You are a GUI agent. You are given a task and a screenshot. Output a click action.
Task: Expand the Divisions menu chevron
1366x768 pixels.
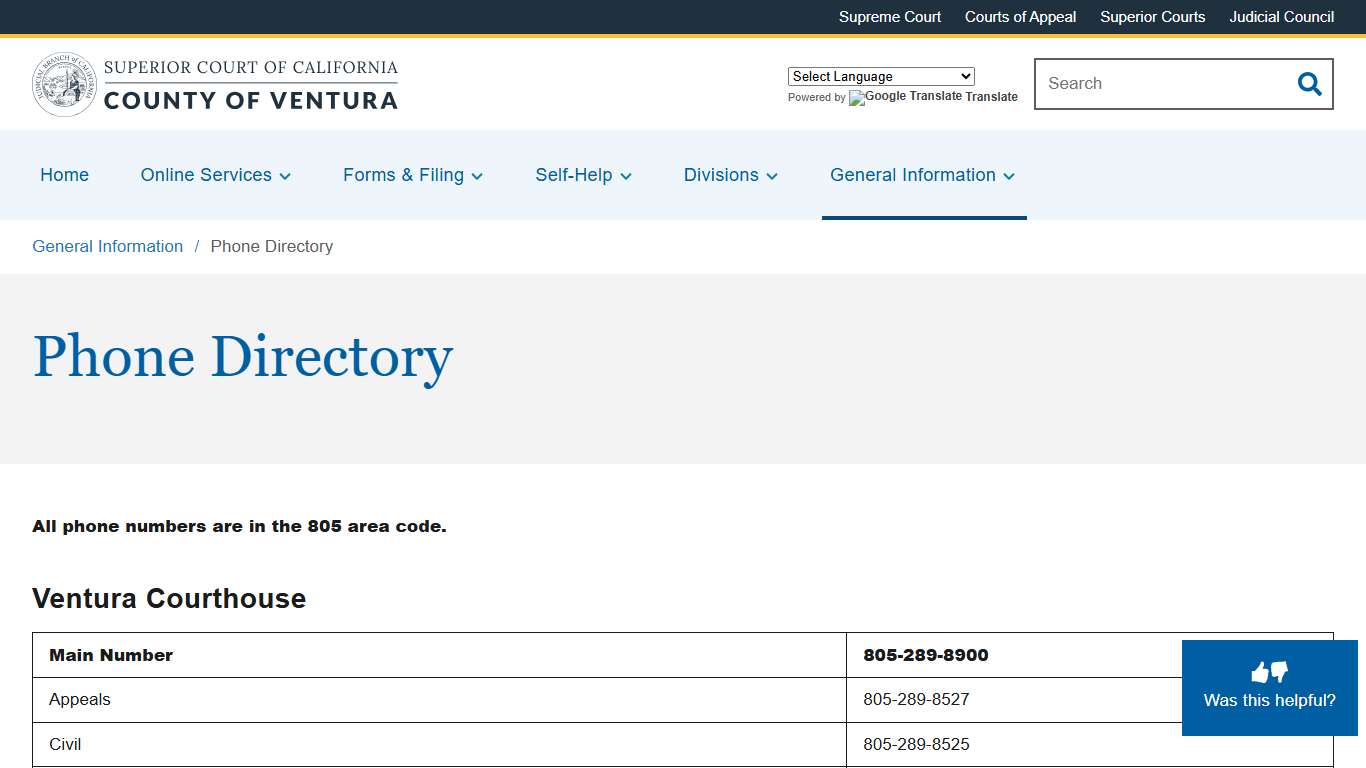(772, 175)
